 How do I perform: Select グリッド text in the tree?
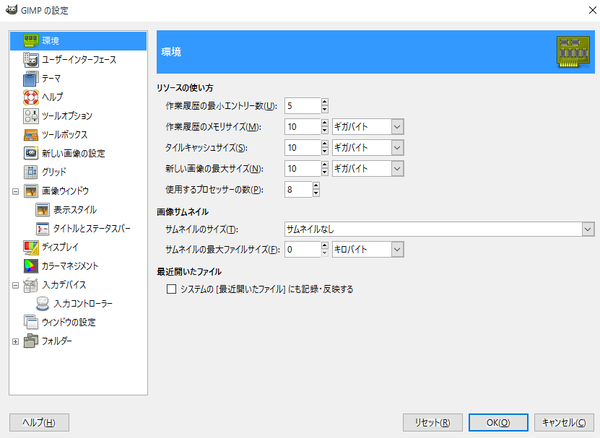tap(54, 172)
